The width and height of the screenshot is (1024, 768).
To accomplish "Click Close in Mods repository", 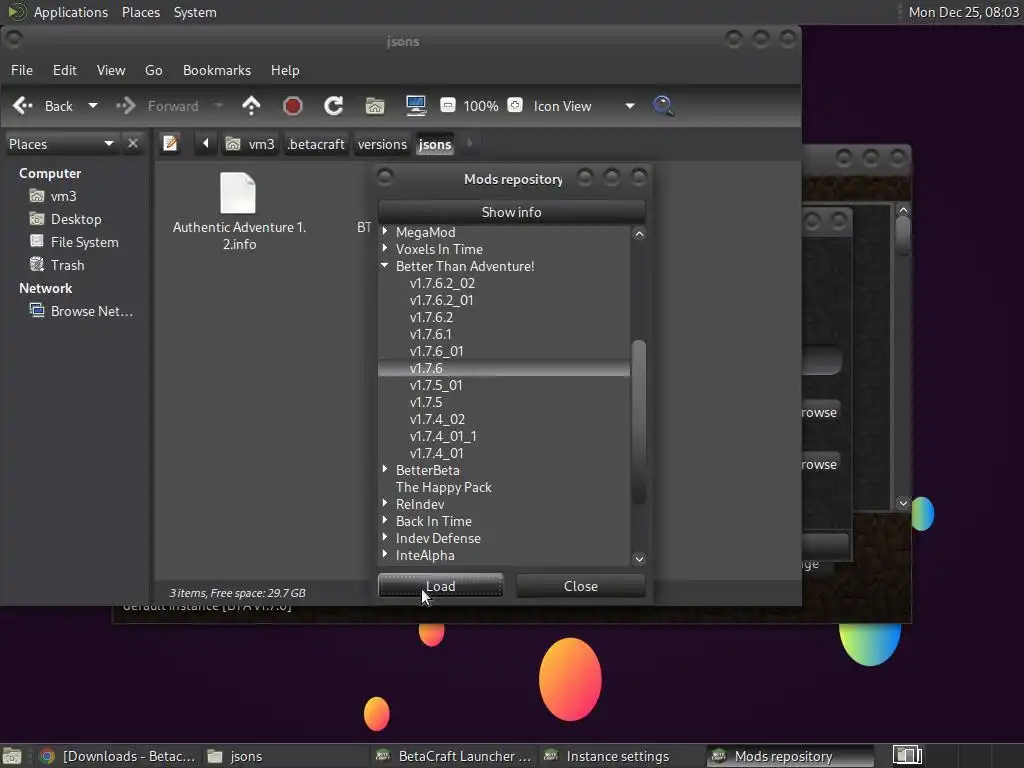I will [581, 586].
